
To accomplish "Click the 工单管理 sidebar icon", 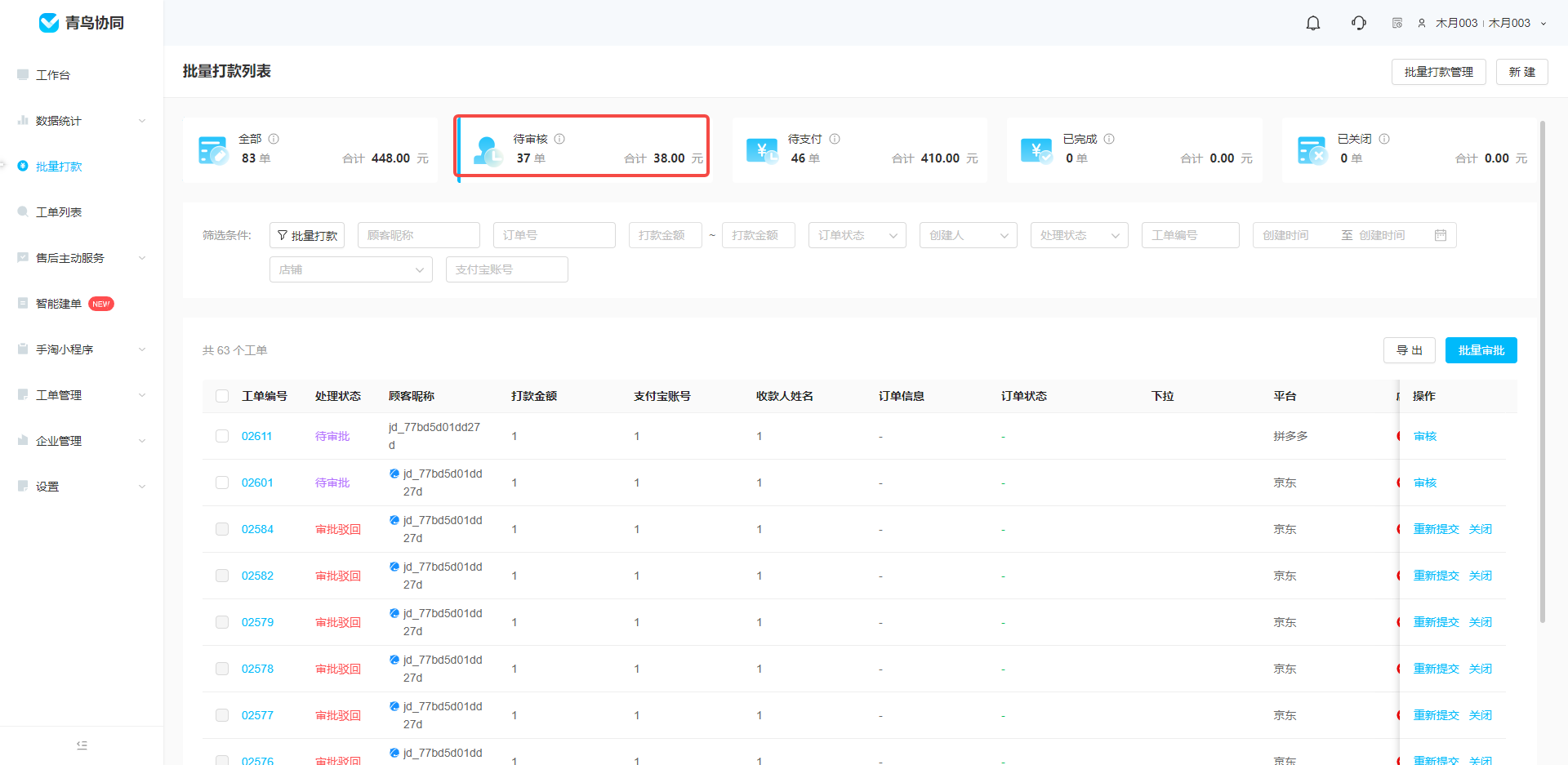I will (x=23, y=394).
